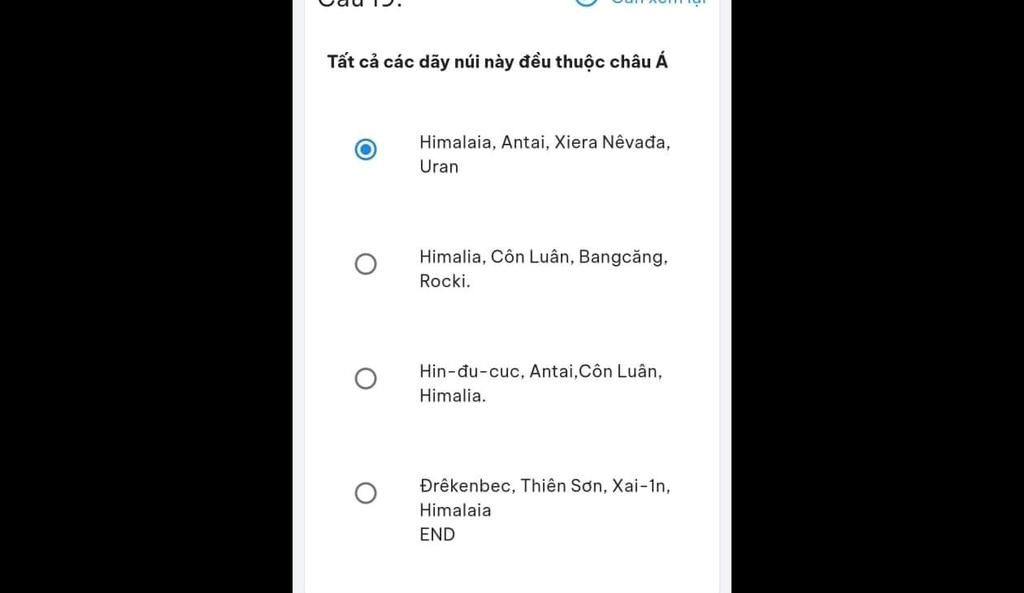Toggle the review circle icon at the top right
The height and width of the screenshot is (593, 1024).
[586, 2]
